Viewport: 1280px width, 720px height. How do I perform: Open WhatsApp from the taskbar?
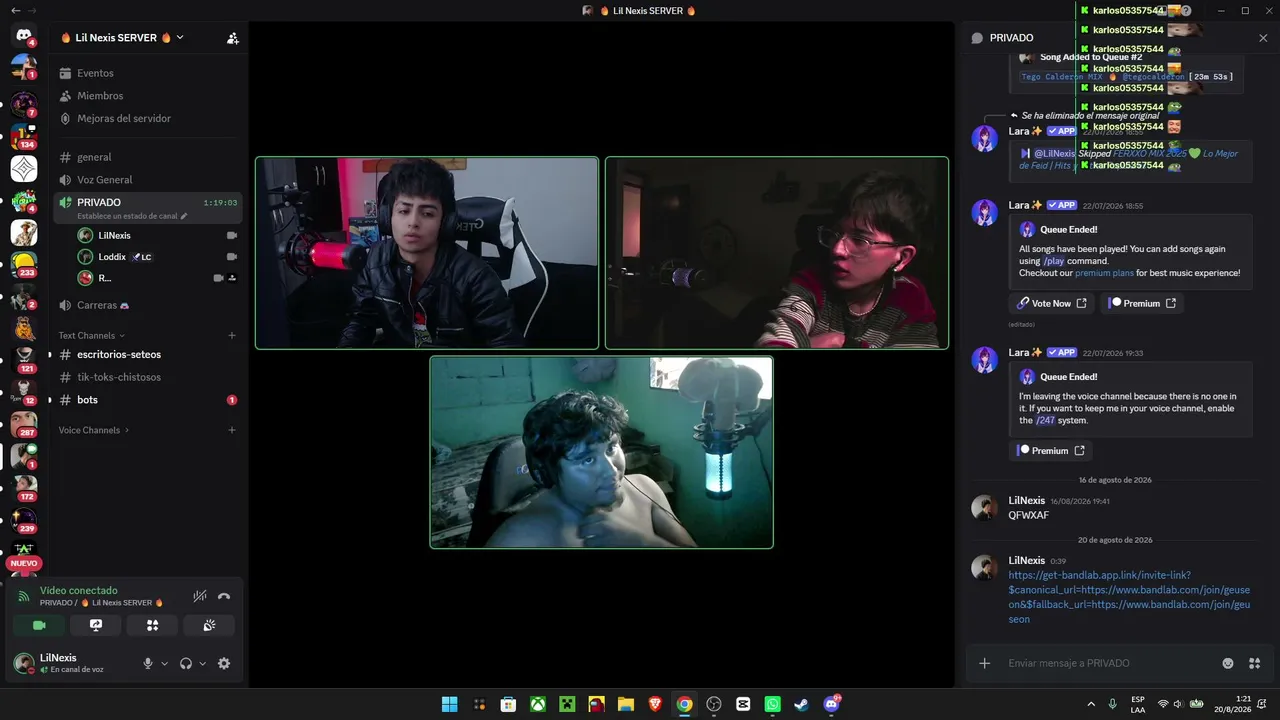tap(772, 704)
